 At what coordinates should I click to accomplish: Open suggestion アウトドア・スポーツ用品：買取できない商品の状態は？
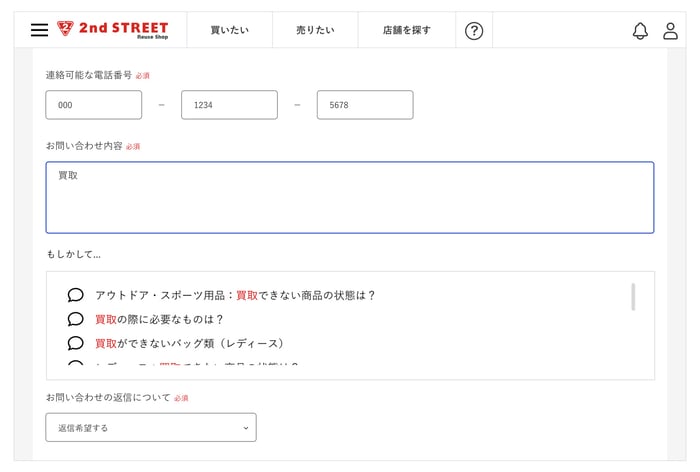(x=235, y=295)
